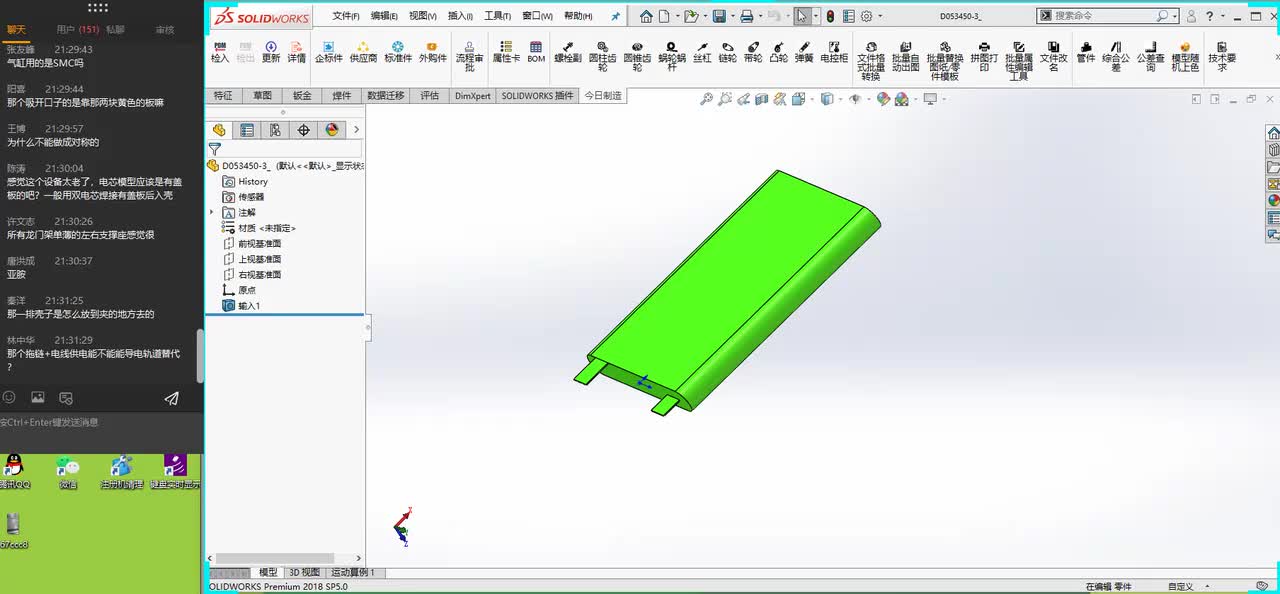Open the Help question-mark dropdown arrow
This screenshot has width=1280, height=594.
[x=1222, y=16]
